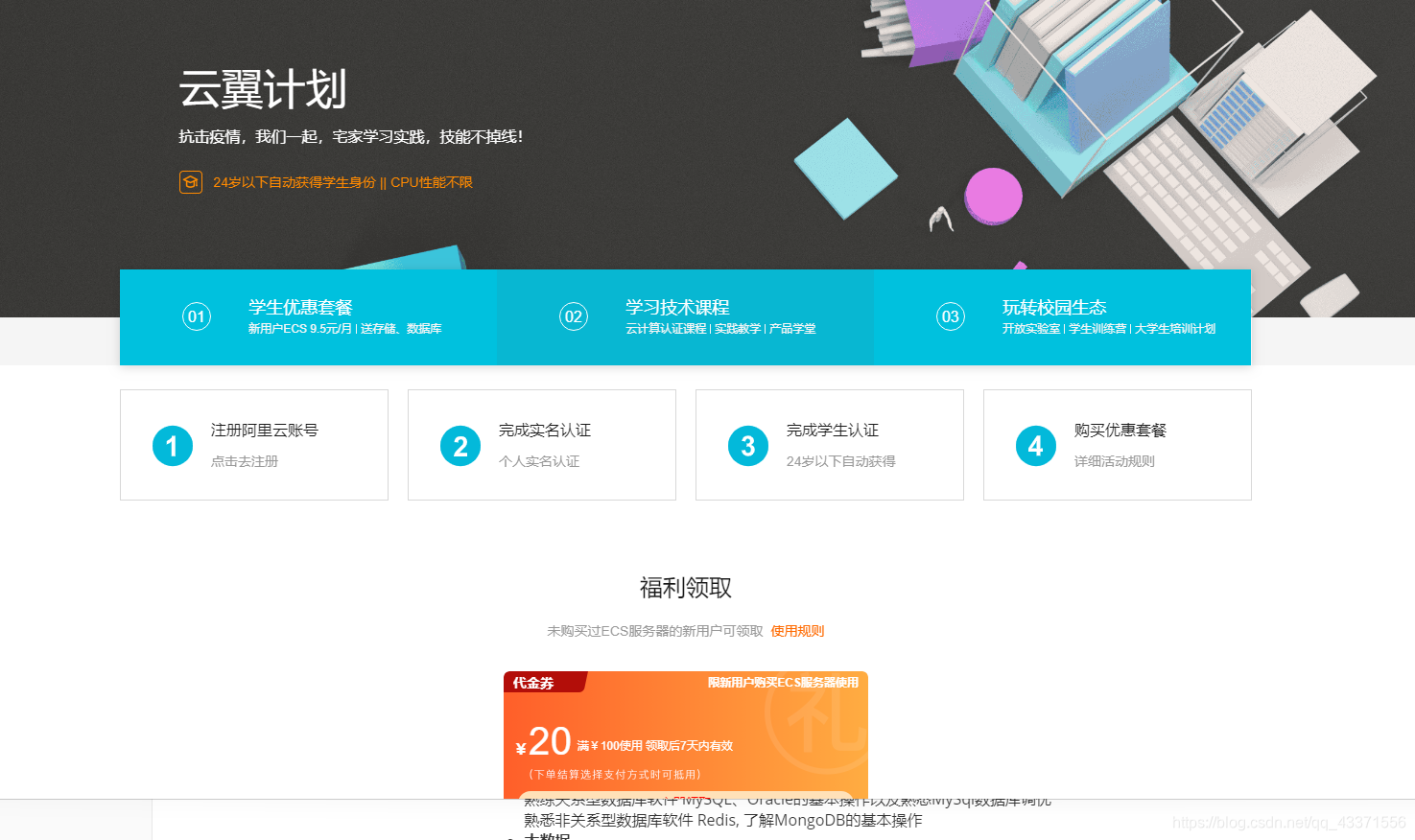This screenshot has width=1415, height=840.
Task: Click the 代金券 label on the coupon
Action: 533,683
